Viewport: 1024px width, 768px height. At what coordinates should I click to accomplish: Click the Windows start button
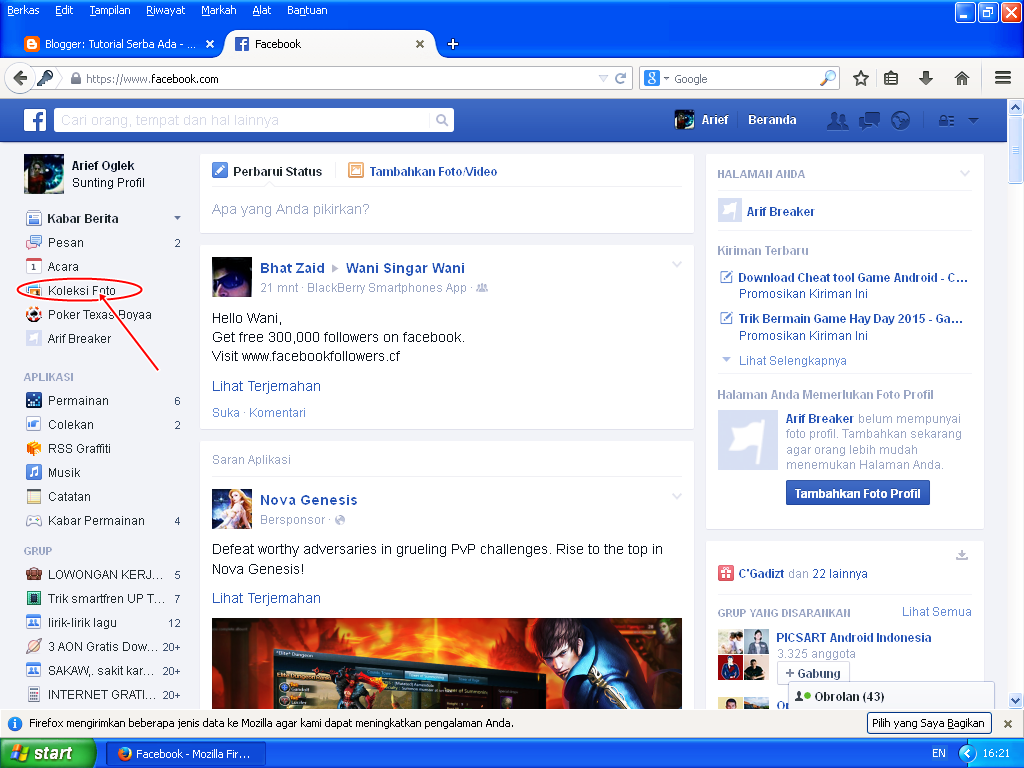point(48,753)
